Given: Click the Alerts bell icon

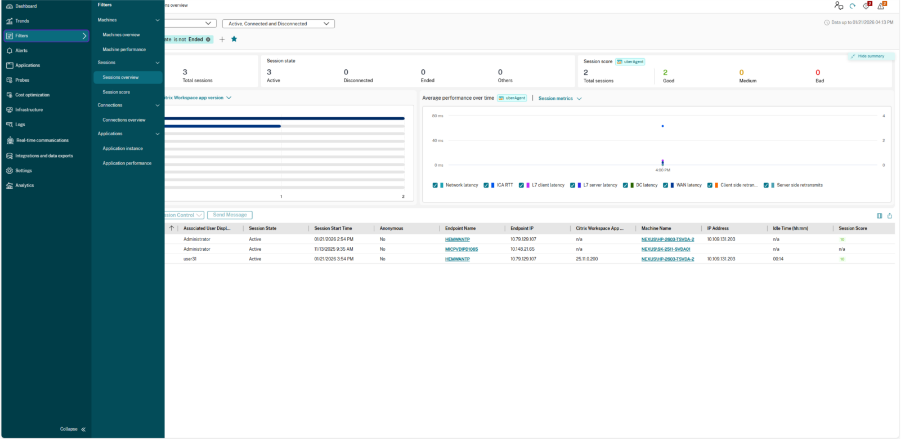Looking at the screenshot, I should [9, 51].
